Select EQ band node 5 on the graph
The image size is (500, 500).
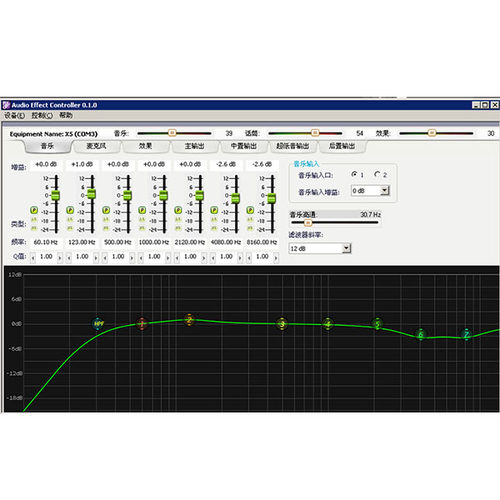[377, 324]
